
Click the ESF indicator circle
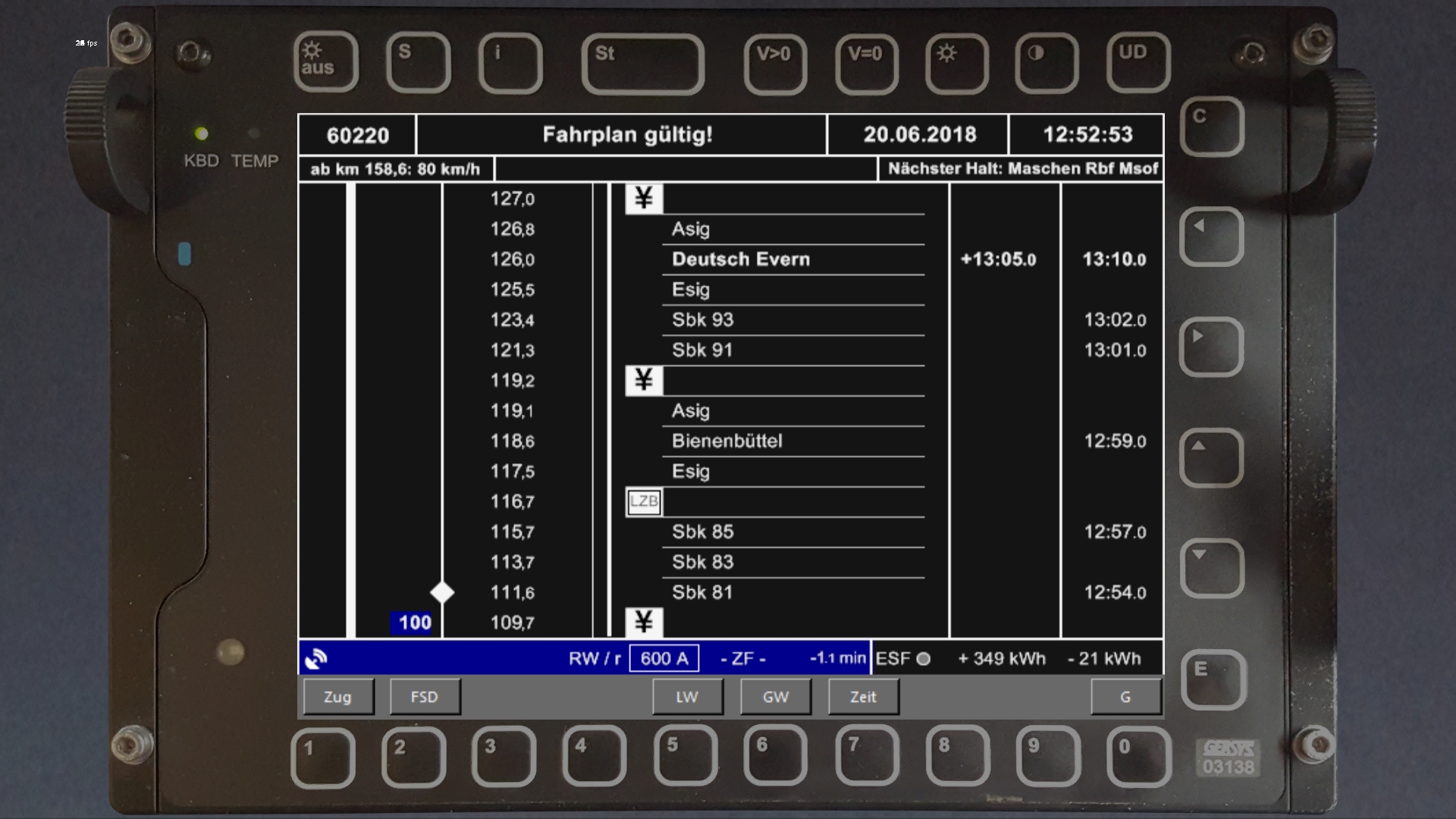click(x=923, y=659)
